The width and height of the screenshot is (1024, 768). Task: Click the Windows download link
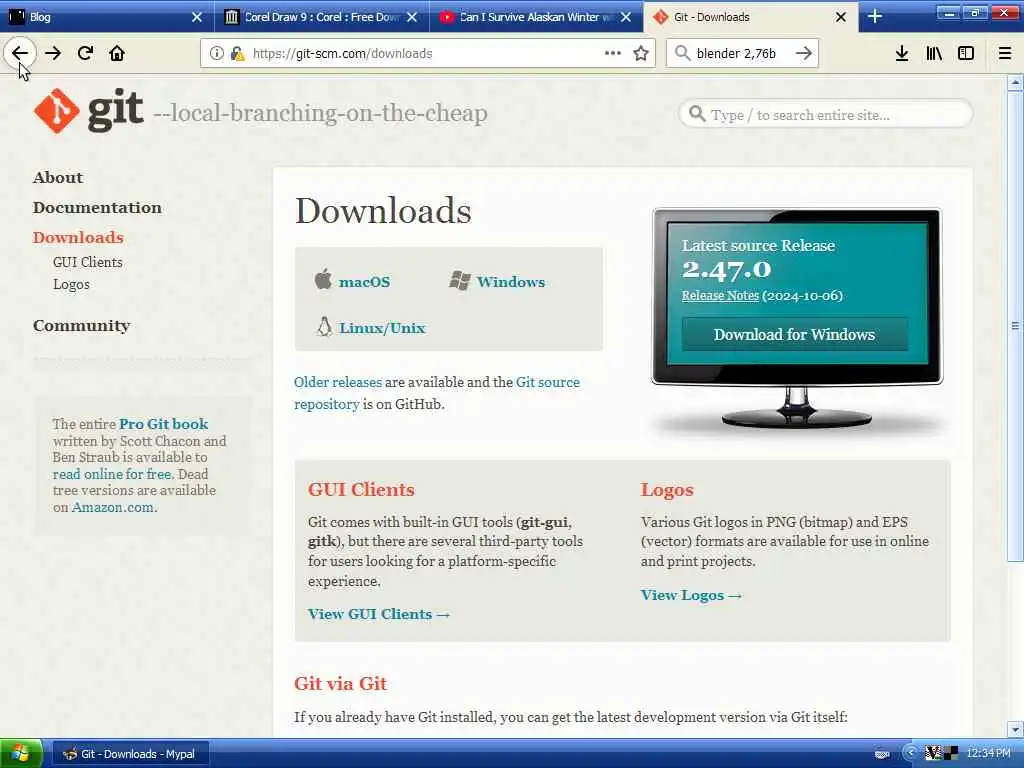pos(511,282)
